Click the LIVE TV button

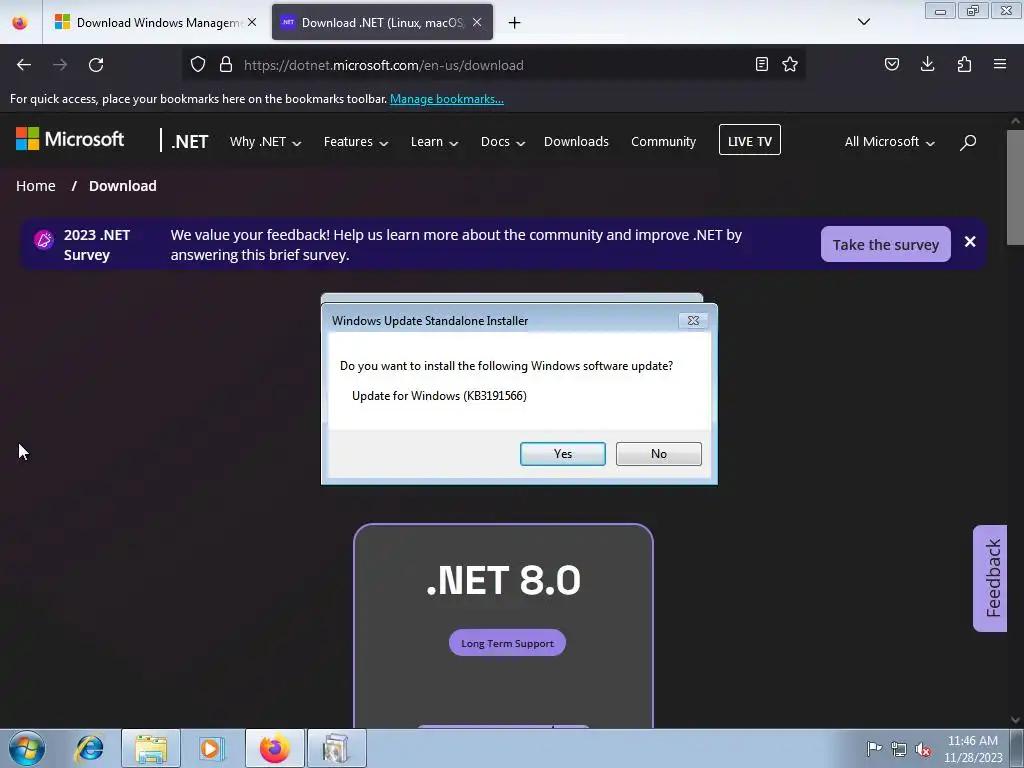tap(750, 140)
